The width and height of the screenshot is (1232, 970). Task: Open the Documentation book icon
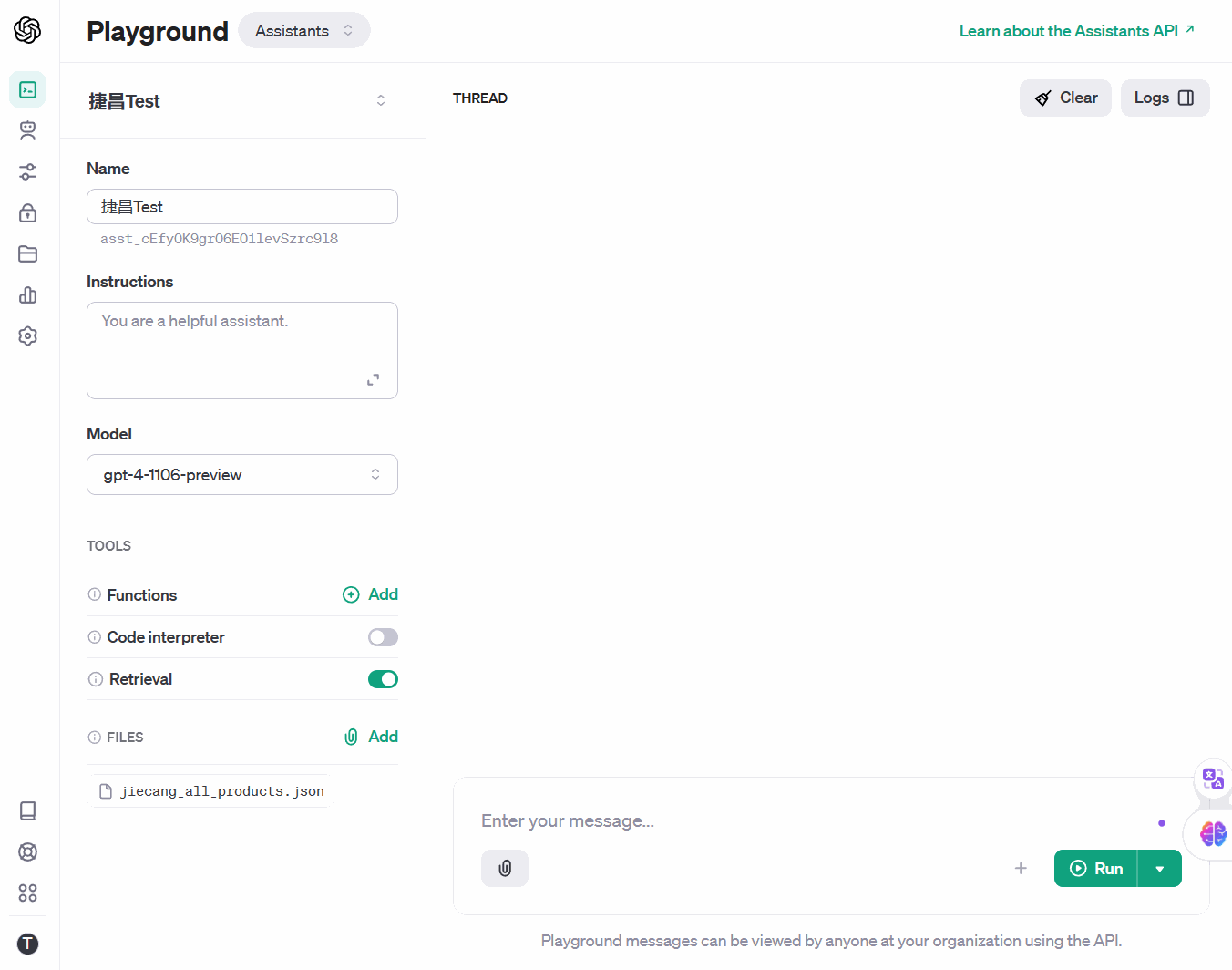click(x=27, y=810)
